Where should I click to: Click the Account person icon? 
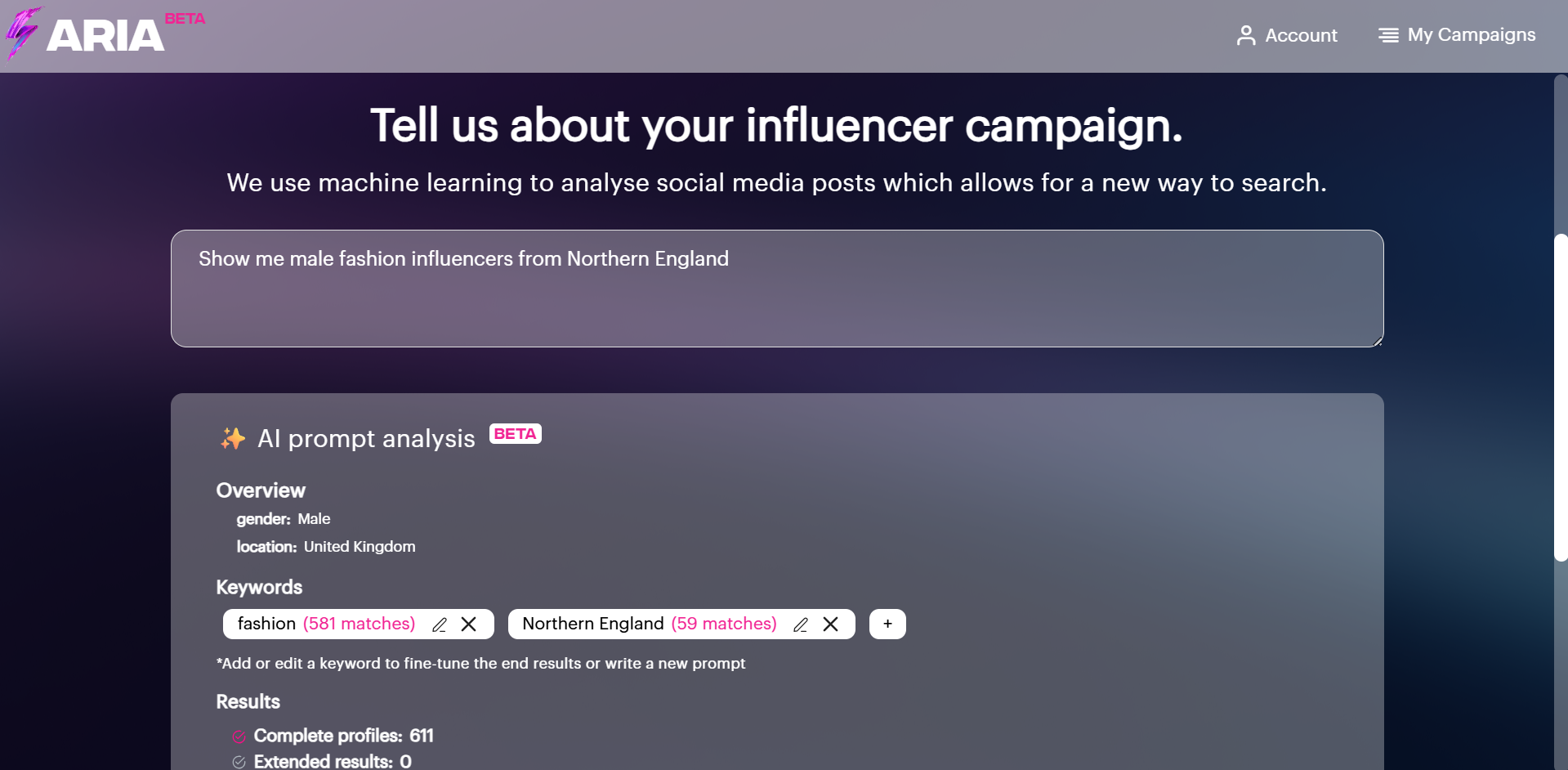tap(1245, 35)
